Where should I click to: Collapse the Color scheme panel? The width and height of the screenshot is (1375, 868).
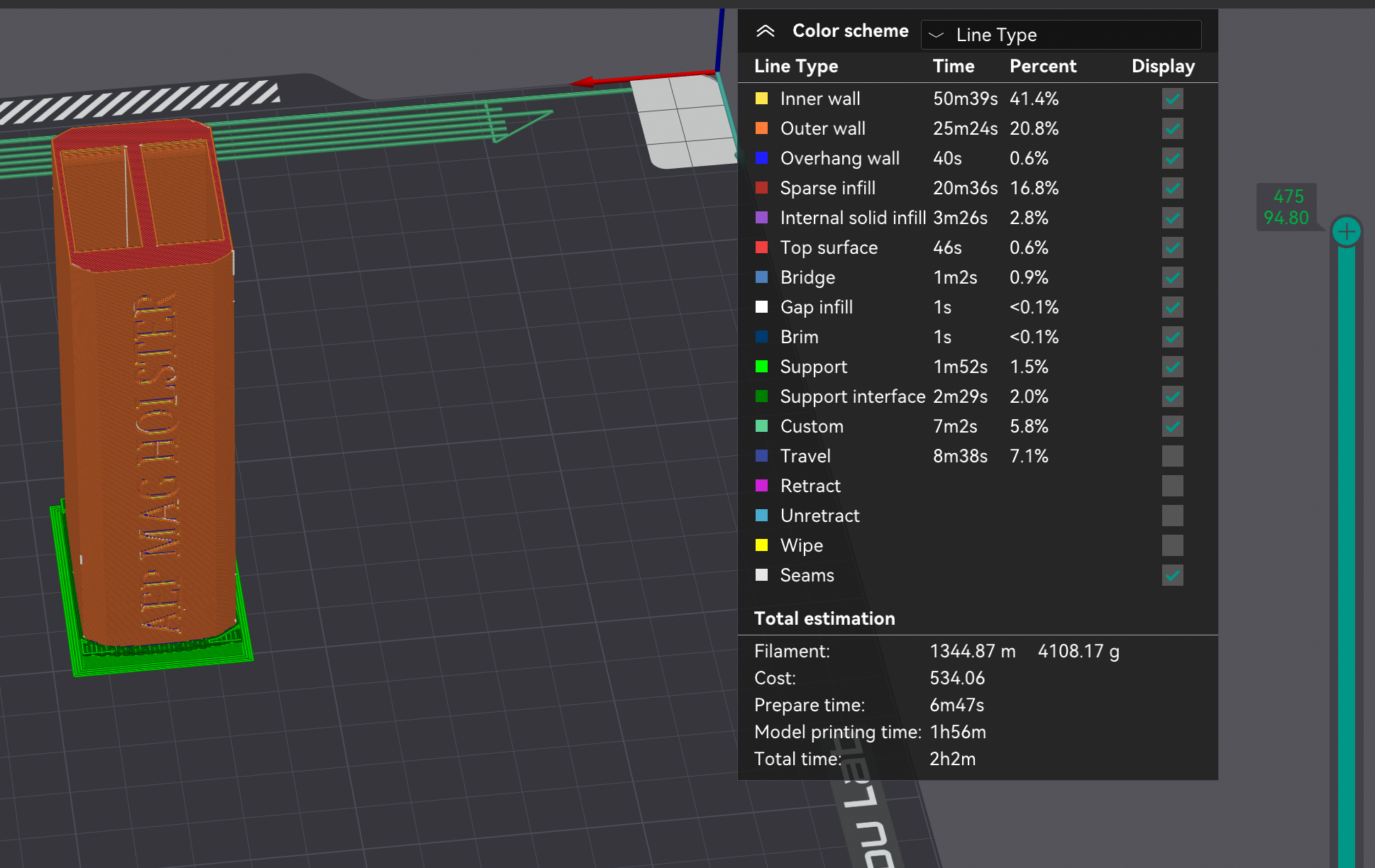click(765, 31)
